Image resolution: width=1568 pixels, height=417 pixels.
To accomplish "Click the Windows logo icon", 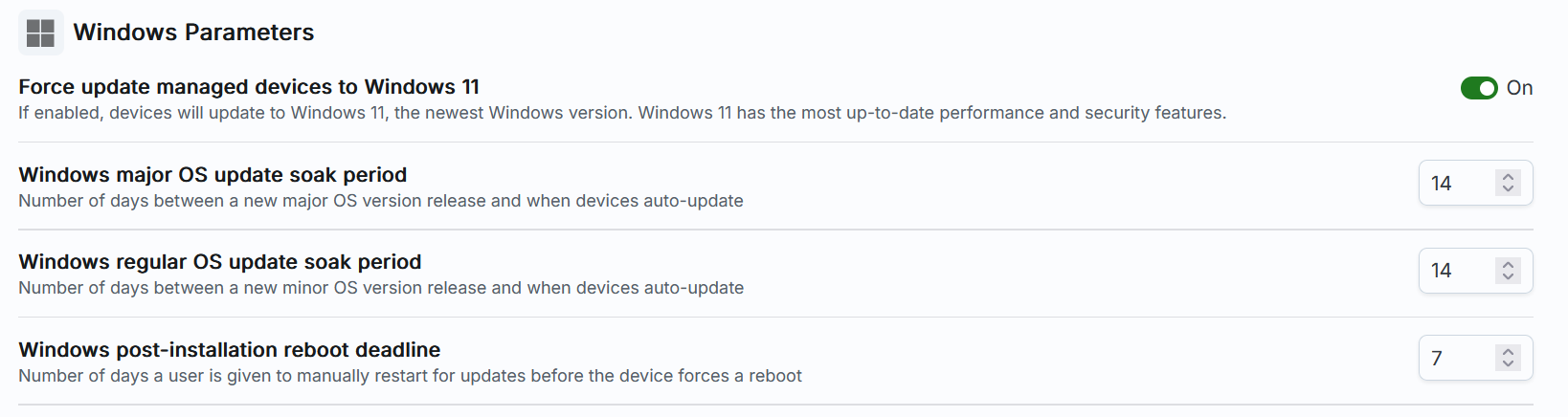I will click(40, 33).
